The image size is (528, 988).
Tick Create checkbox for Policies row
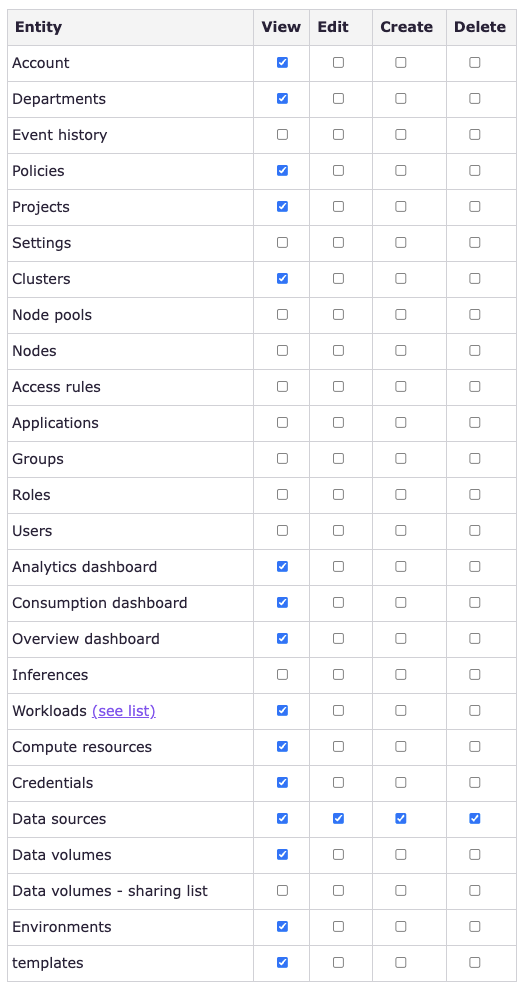click(401, 170)
